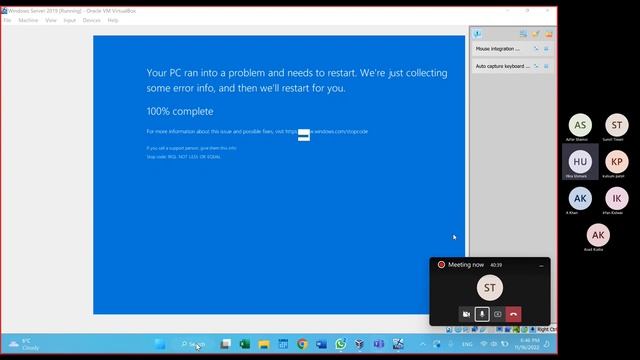
Task: Click the tray microphone icon
Action: 451,344
